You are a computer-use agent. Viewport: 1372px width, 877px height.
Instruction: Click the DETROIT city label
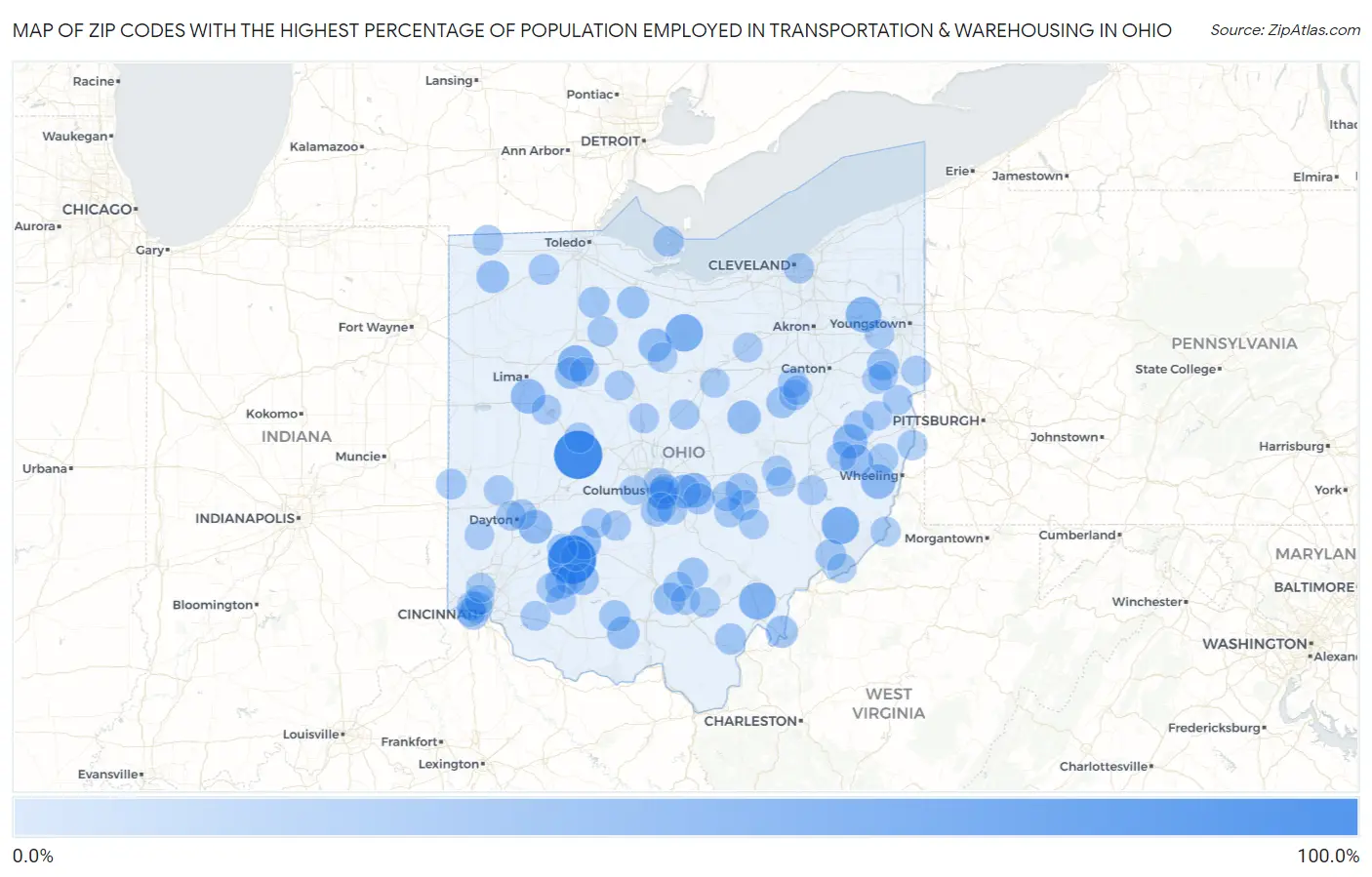point(611,141)
